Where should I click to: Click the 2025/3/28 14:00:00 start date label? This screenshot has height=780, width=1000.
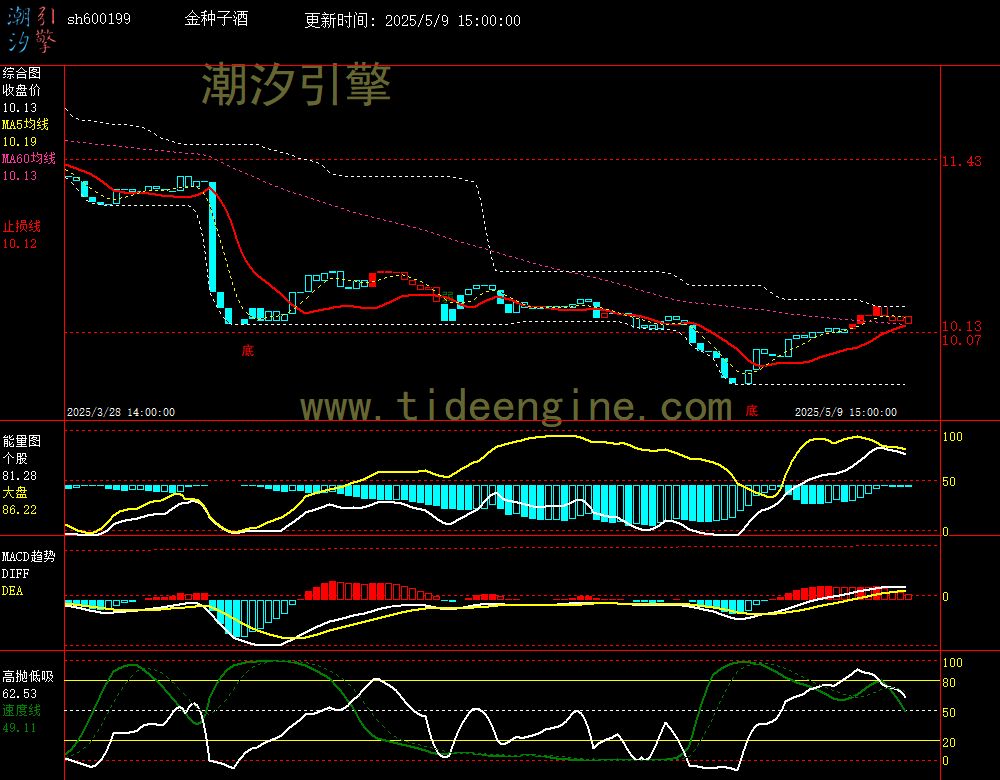121,412
